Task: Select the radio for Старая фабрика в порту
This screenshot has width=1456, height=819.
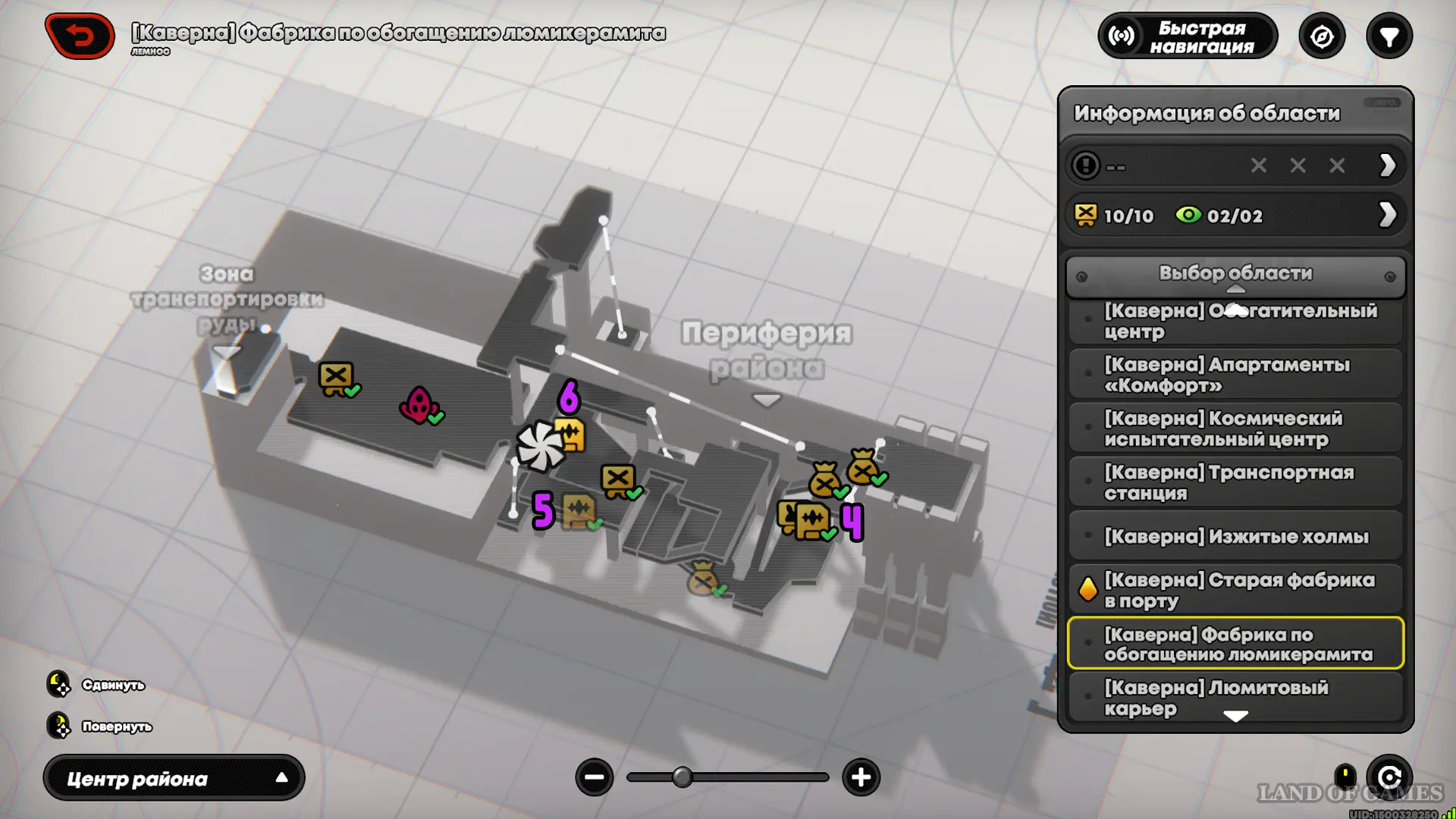Action: point(1088,589)
